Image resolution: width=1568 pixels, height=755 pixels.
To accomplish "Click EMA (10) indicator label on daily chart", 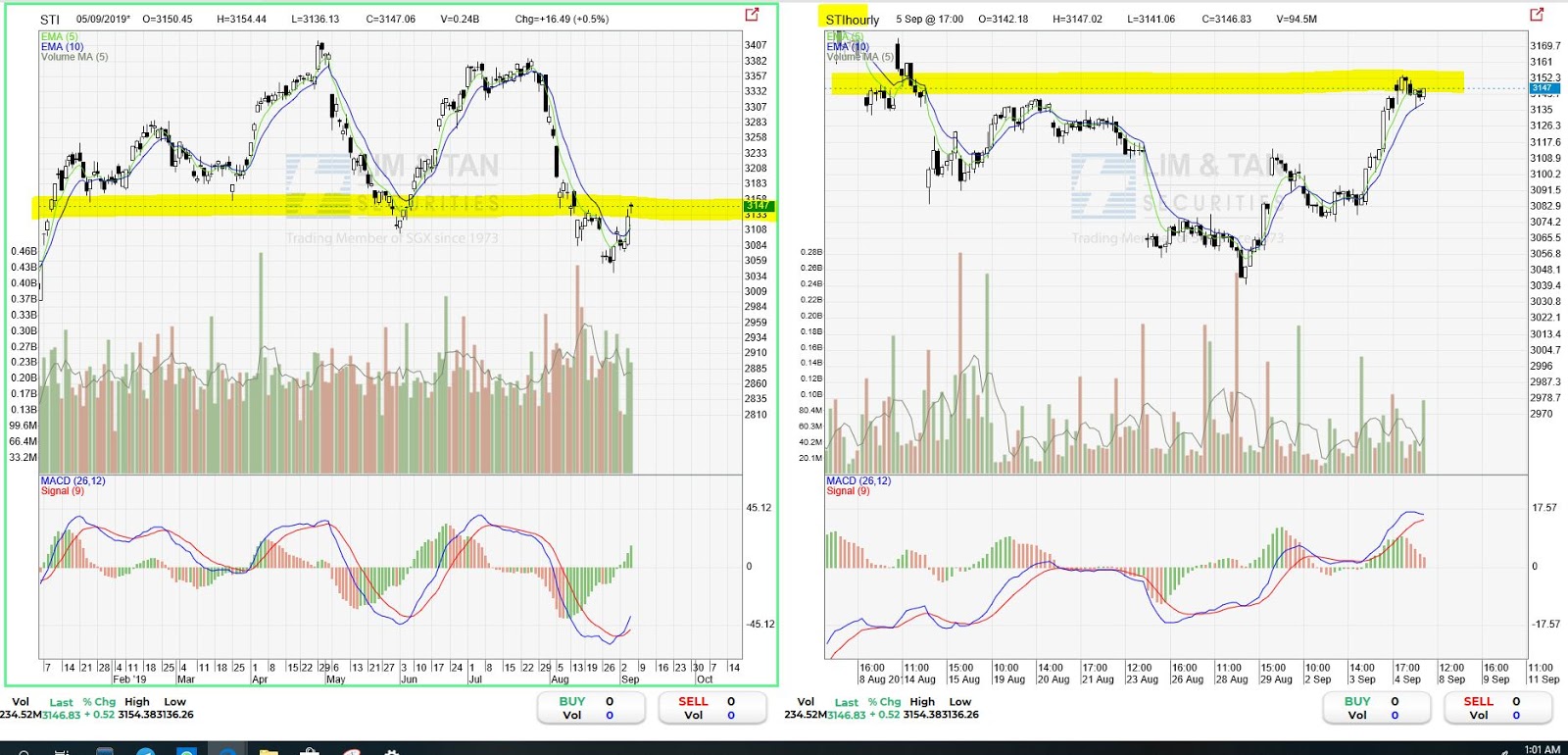I will [x=63, y=47].
